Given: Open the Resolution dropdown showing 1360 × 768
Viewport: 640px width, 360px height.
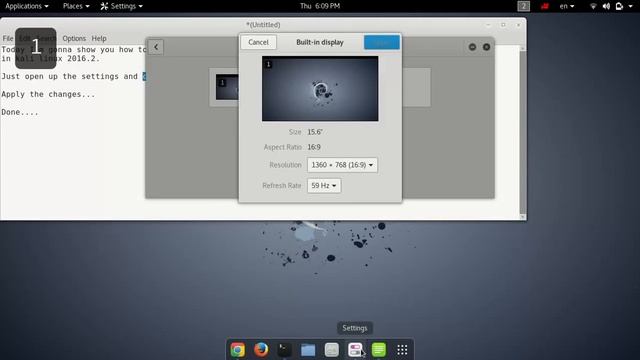Looking at the screenshot, I should coord(342,165).
